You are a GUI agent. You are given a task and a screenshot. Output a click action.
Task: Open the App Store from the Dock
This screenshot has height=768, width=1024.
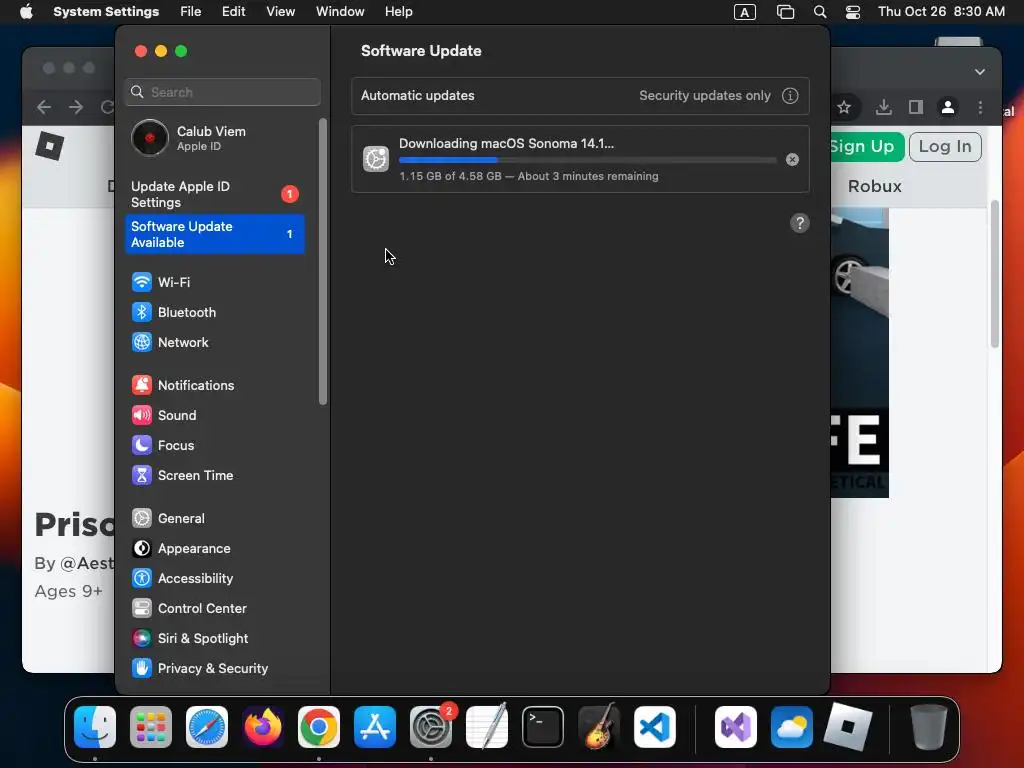coord(375,727)
